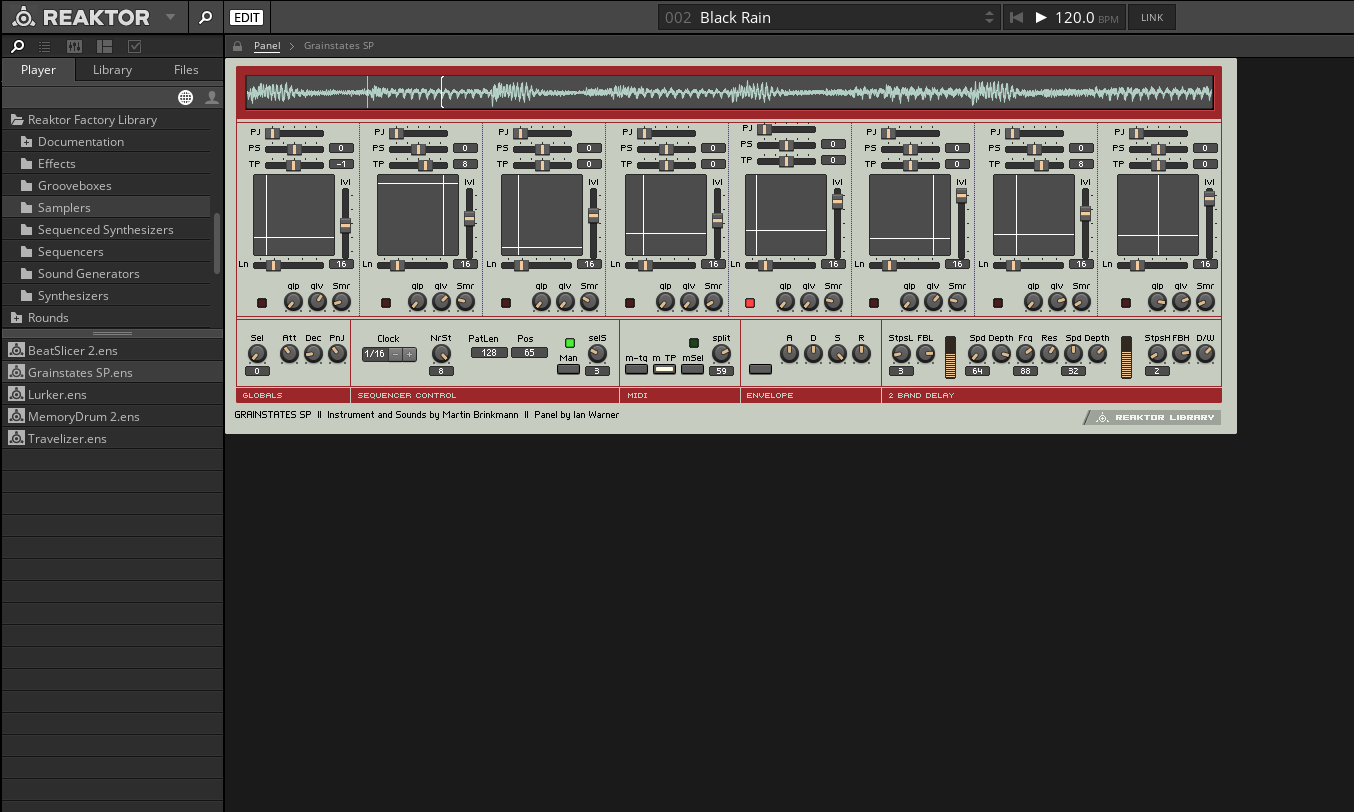Click the sample waveform display
Screen dimensions: 1354x812
pyautogui.click(x=730, y=93)
